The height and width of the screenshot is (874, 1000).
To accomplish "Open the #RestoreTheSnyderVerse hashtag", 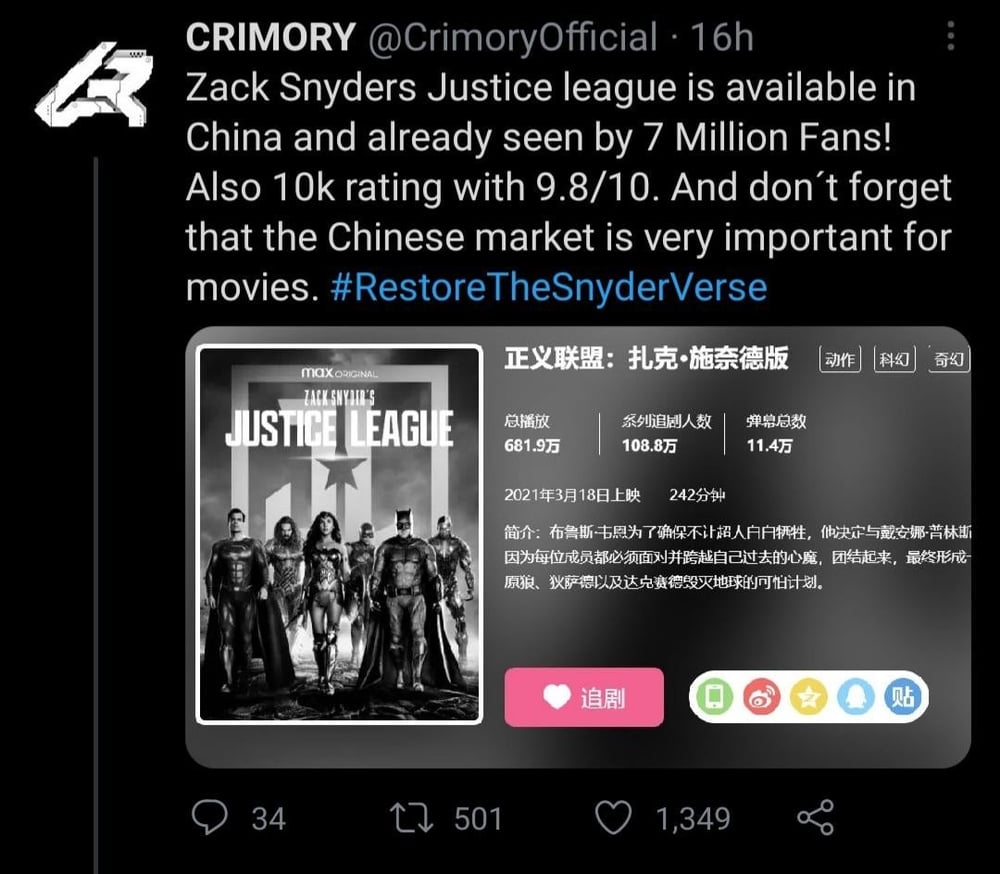I will 548,287.
